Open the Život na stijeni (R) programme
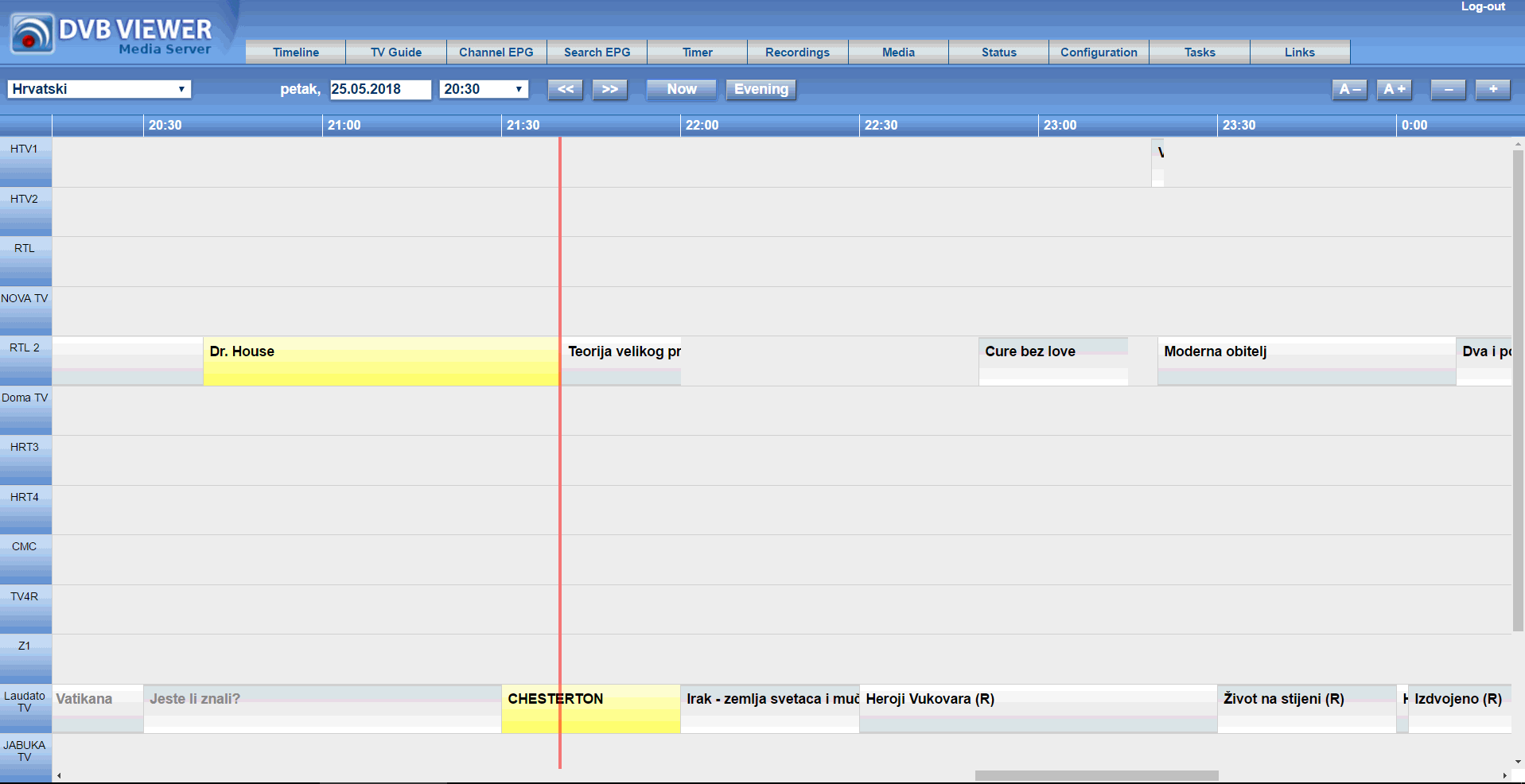The height and width of the screenshot is (784, 1525). [1307, 708]
